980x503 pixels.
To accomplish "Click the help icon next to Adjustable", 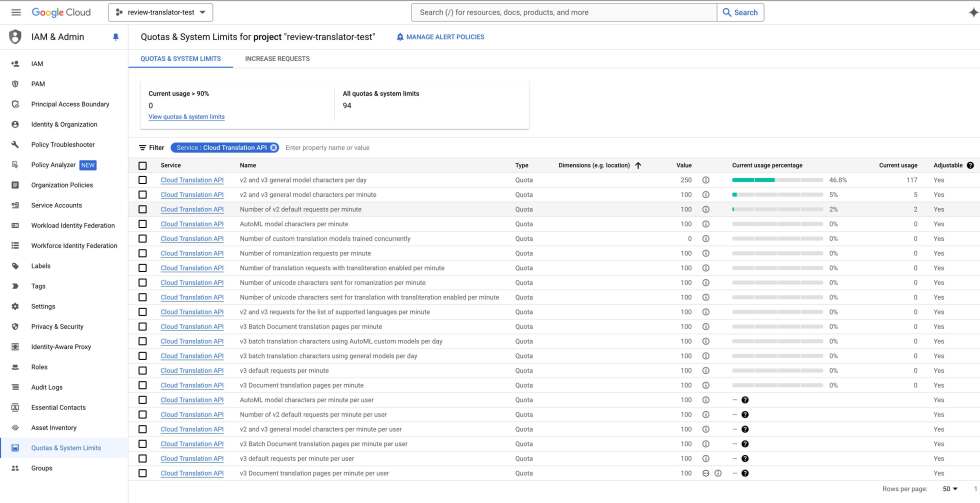I will pos(970,165).
